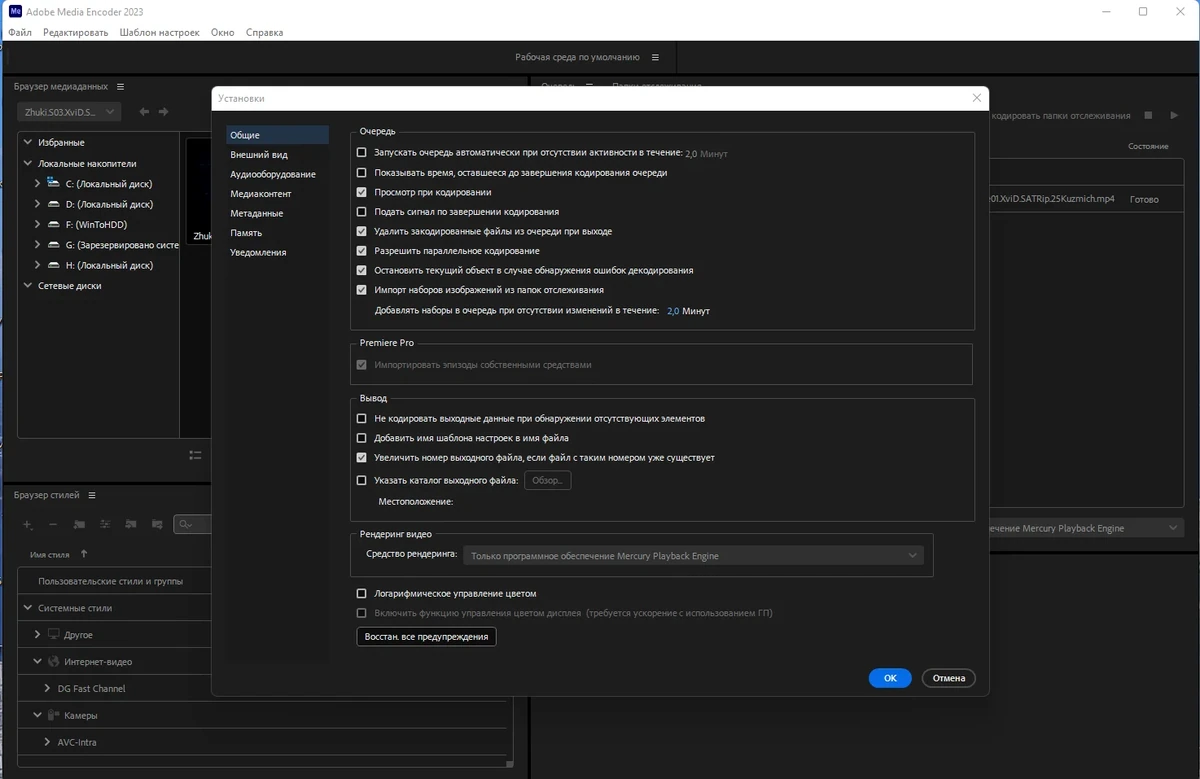Enable Добавить имя шаблона настроек checkbox
1200x779 pixels.
362,438
